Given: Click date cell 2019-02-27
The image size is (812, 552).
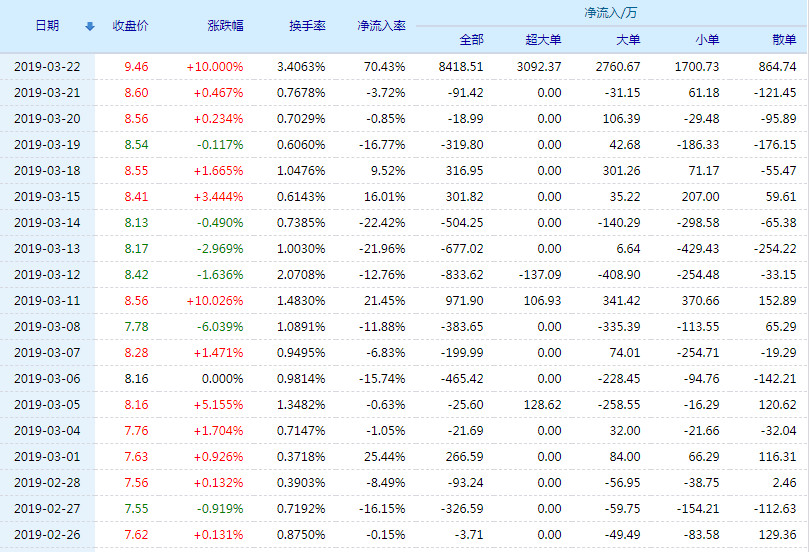Looking at the screenshot, I should (x=47, y=509).
